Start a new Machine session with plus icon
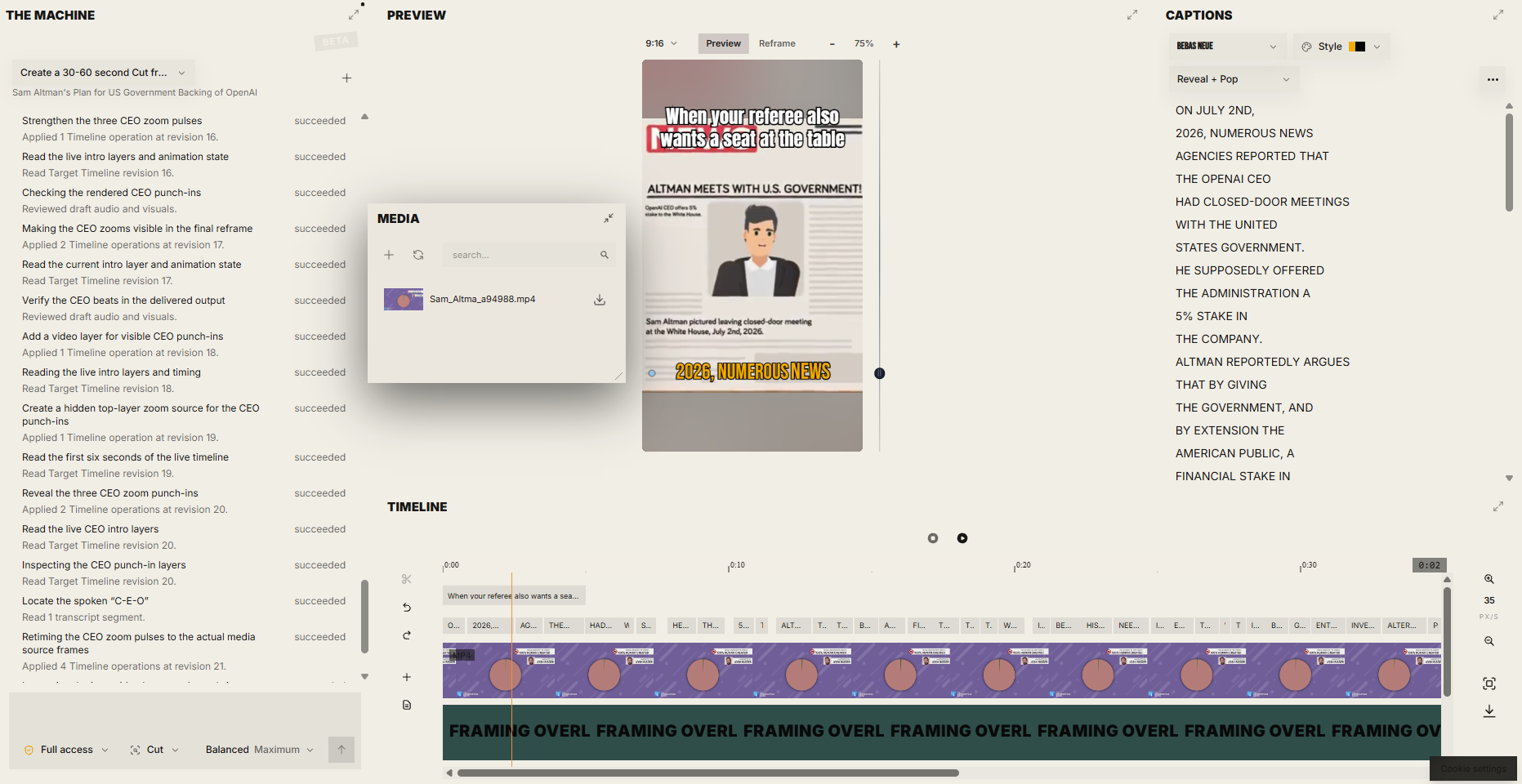This screenshot has height=784, width=1522. tap(346, 78)
